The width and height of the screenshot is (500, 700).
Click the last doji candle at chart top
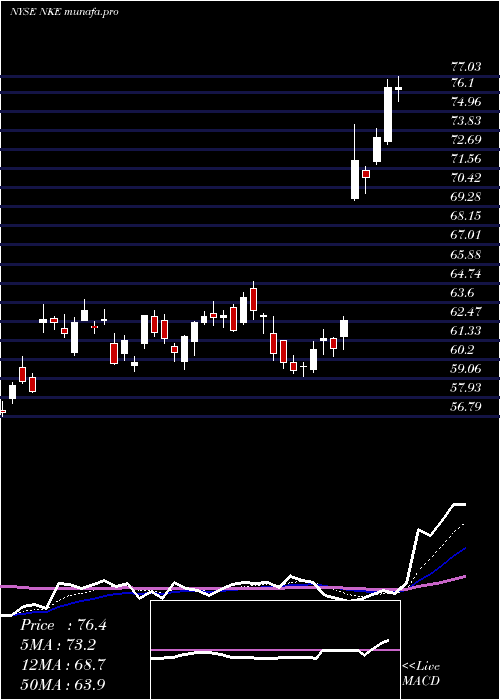(x=398, y=88)
